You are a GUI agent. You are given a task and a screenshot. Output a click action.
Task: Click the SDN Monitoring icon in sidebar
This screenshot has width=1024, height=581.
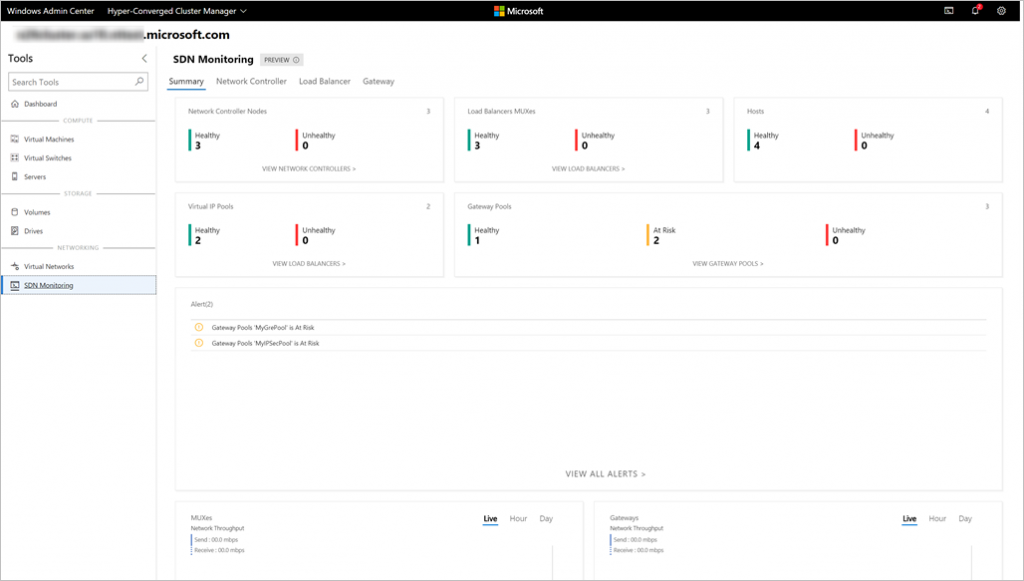point(15,285)
